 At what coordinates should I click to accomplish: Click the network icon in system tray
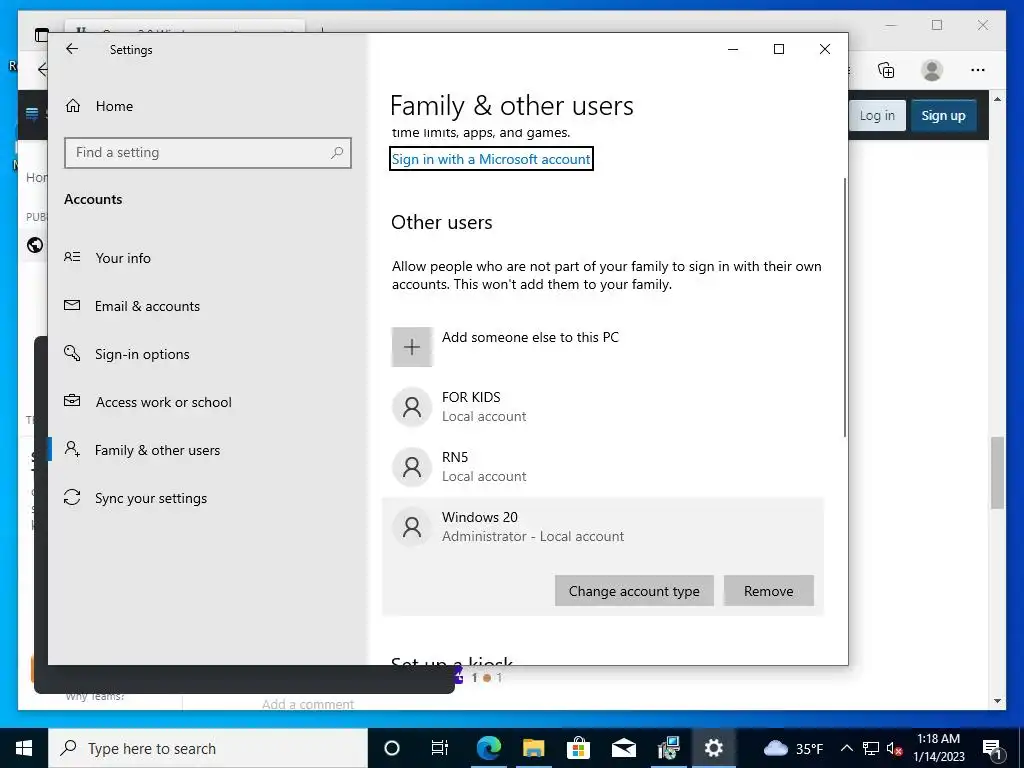871,748
